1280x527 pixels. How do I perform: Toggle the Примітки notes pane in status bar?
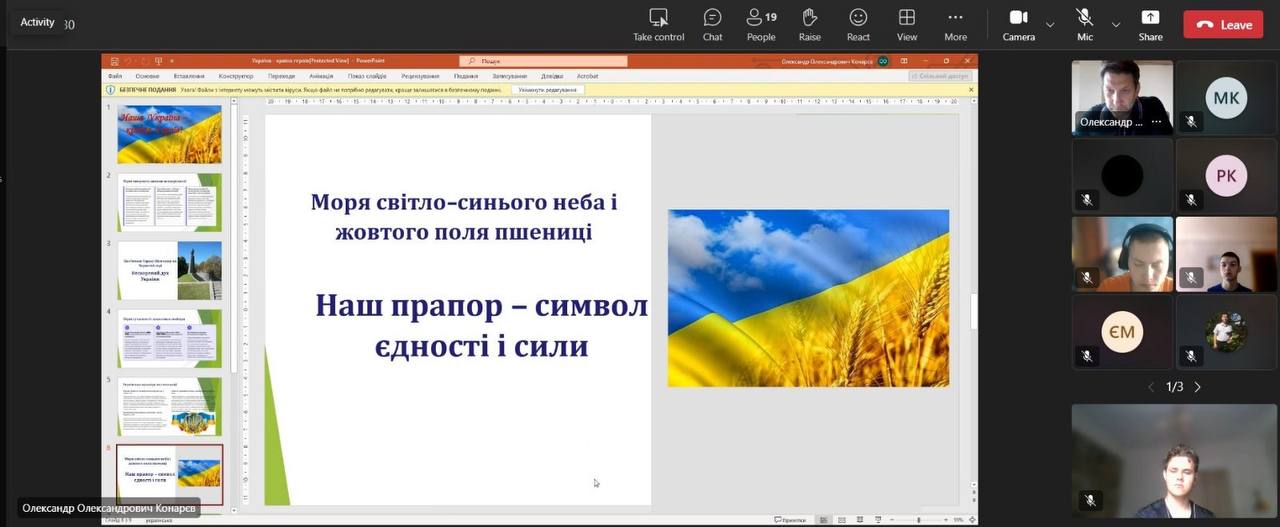790,520
